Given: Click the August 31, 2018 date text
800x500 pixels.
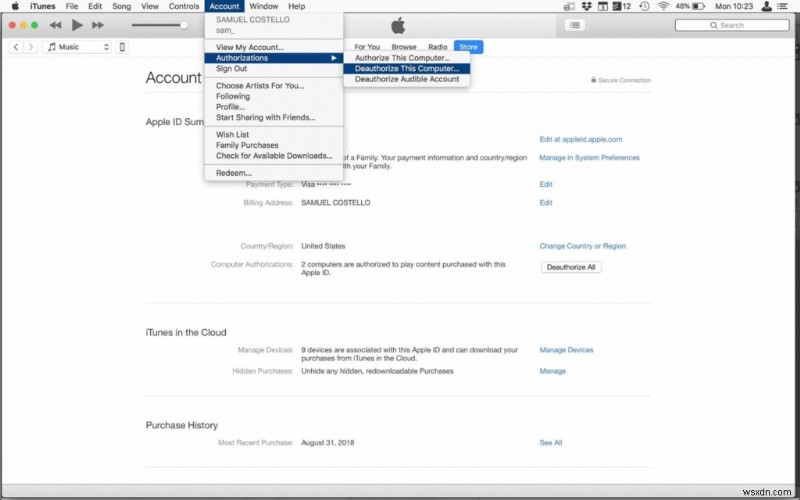Looking at the screenshot, I should (x=328, y=443).
